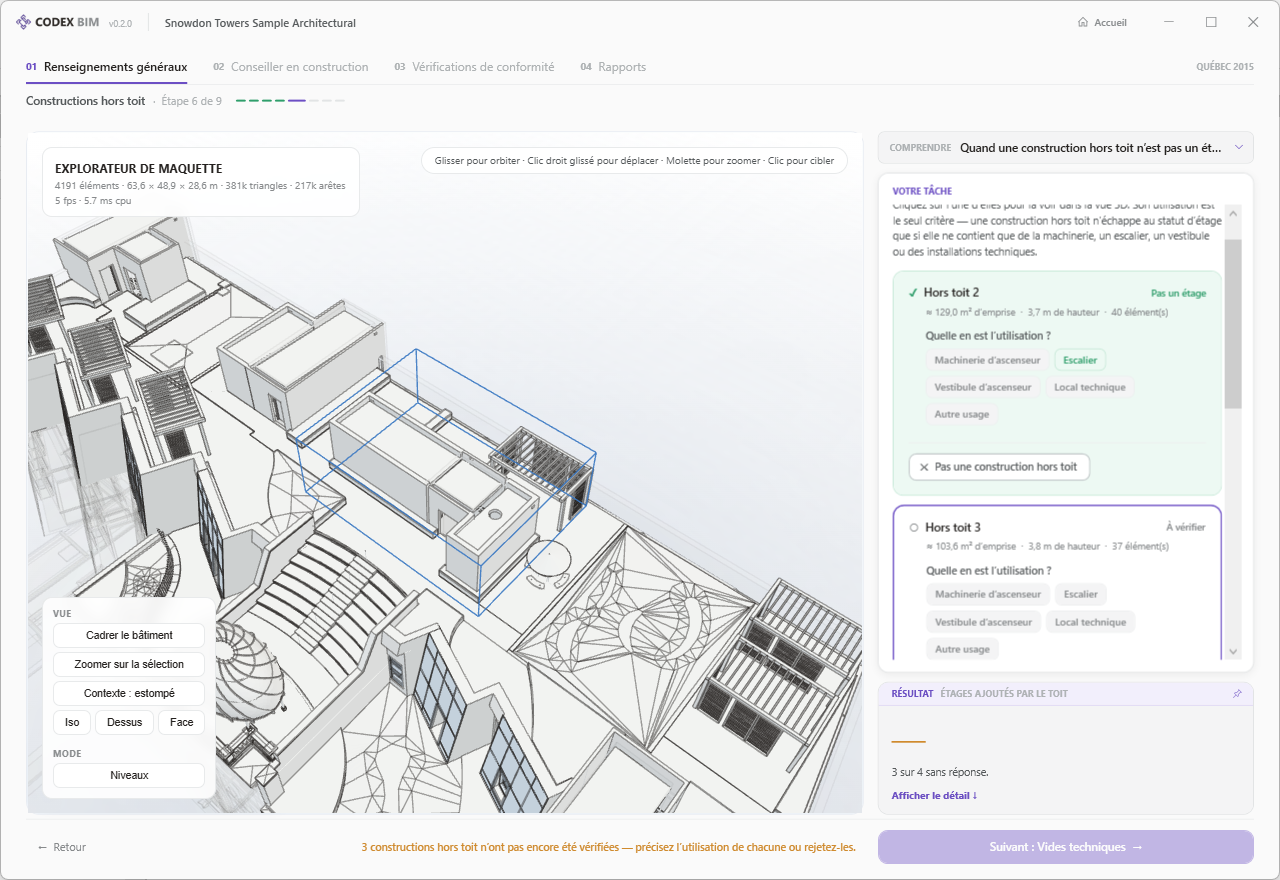Go back with the Retour link

(x=62, y=847)
